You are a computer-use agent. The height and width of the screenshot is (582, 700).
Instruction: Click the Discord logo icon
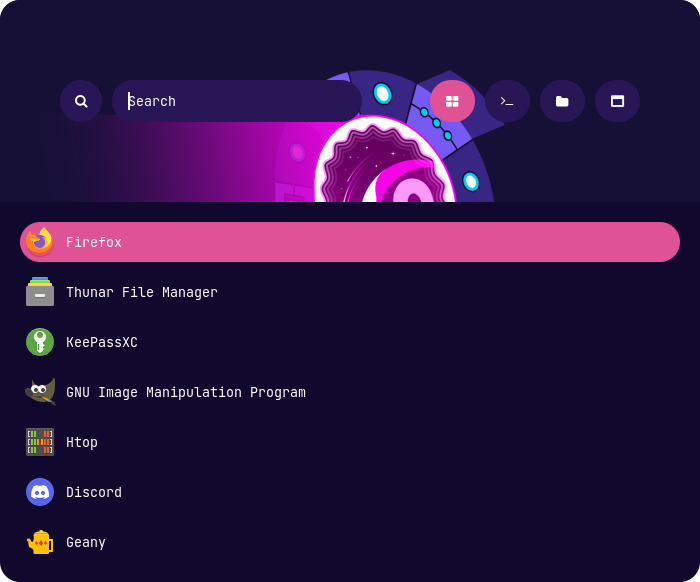[x=40, y=492]
